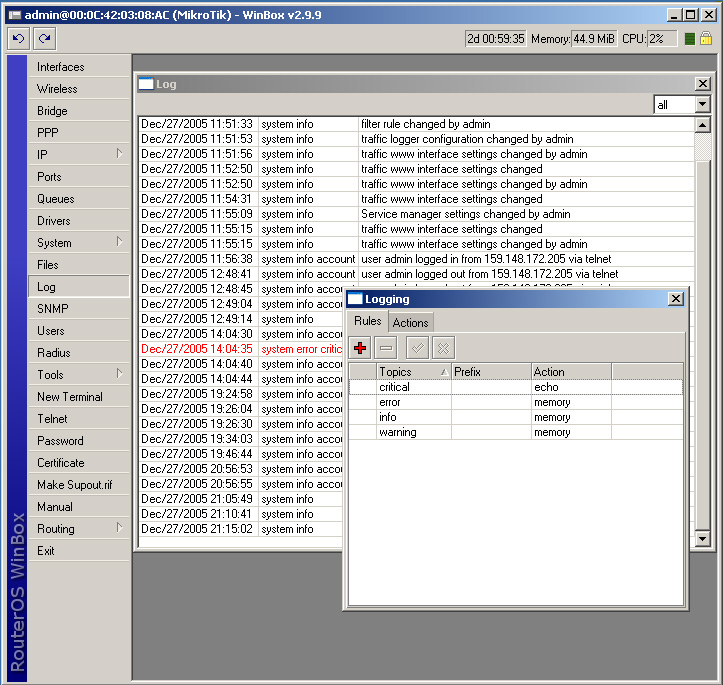Sort rules by the Topics column header
This screenshot has height=685, width=723.
(x=412, y=372)
